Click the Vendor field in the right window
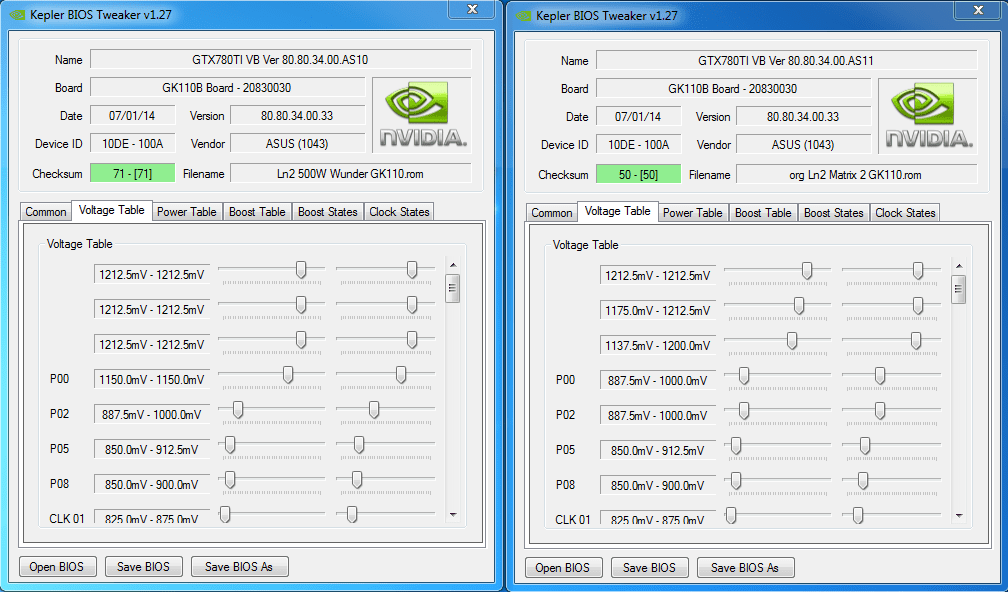1008x592 pixels. pyautogui.click(x=803, y=145)
